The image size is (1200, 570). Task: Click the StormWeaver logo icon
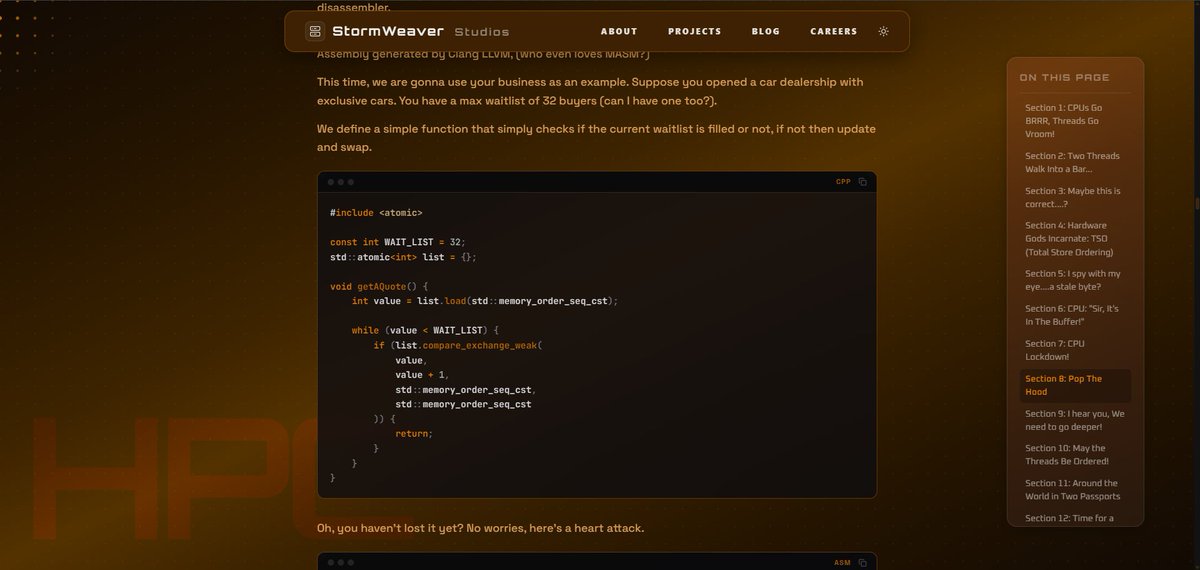(x=315, y=31)
